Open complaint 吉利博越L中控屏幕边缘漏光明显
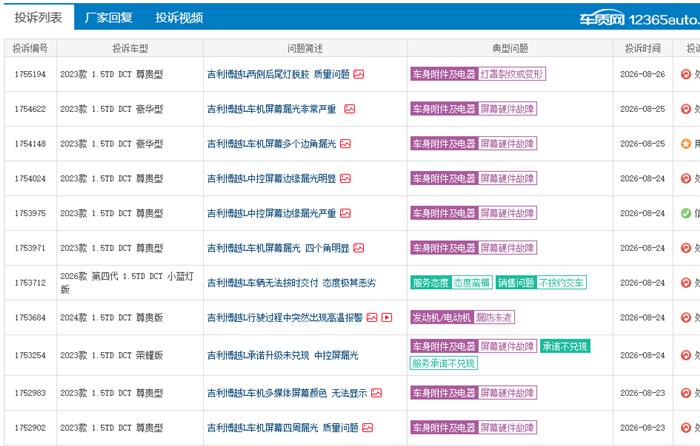The image size is (700, 446). click(x=271, y=179)
